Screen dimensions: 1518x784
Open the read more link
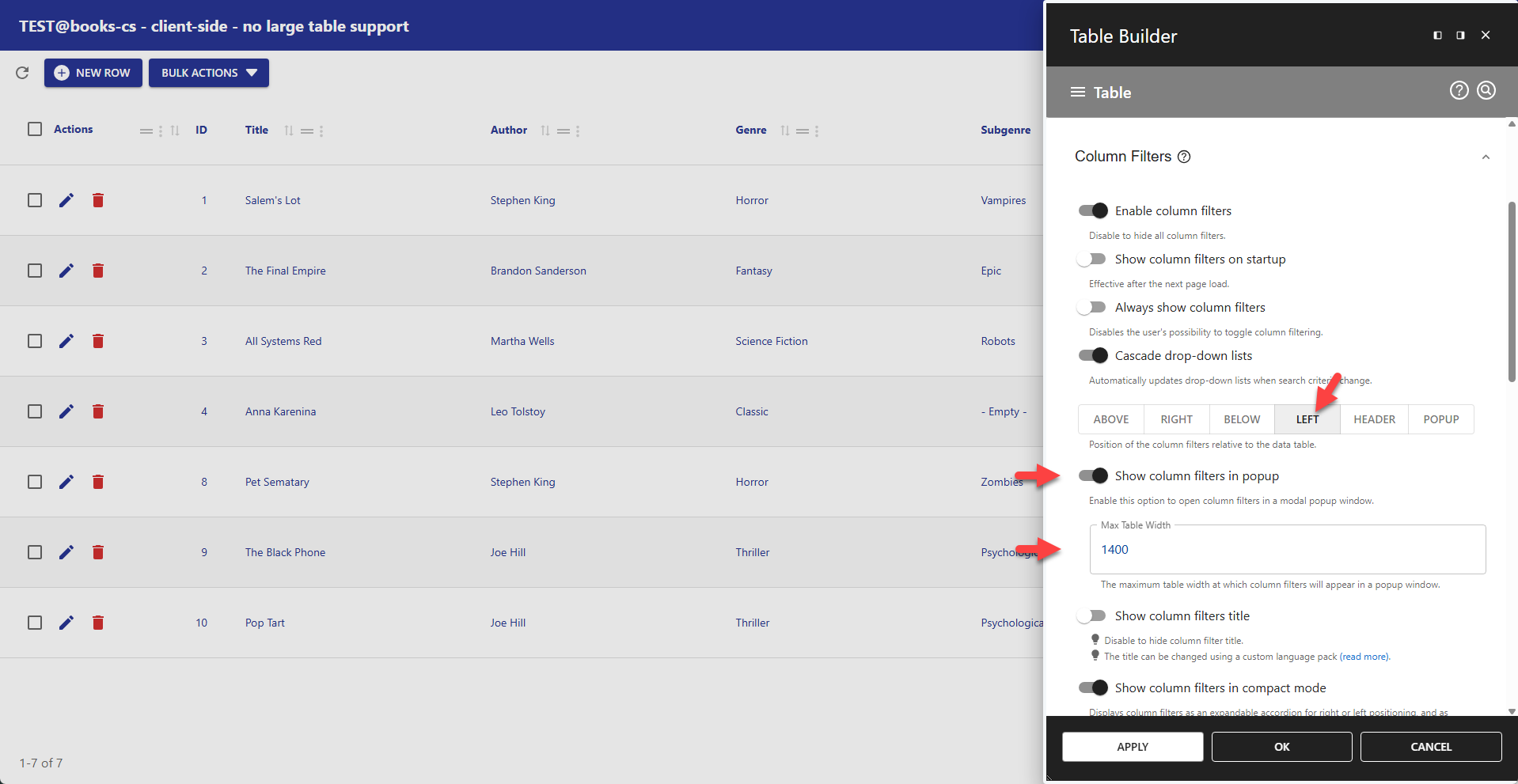(1364, 657)
